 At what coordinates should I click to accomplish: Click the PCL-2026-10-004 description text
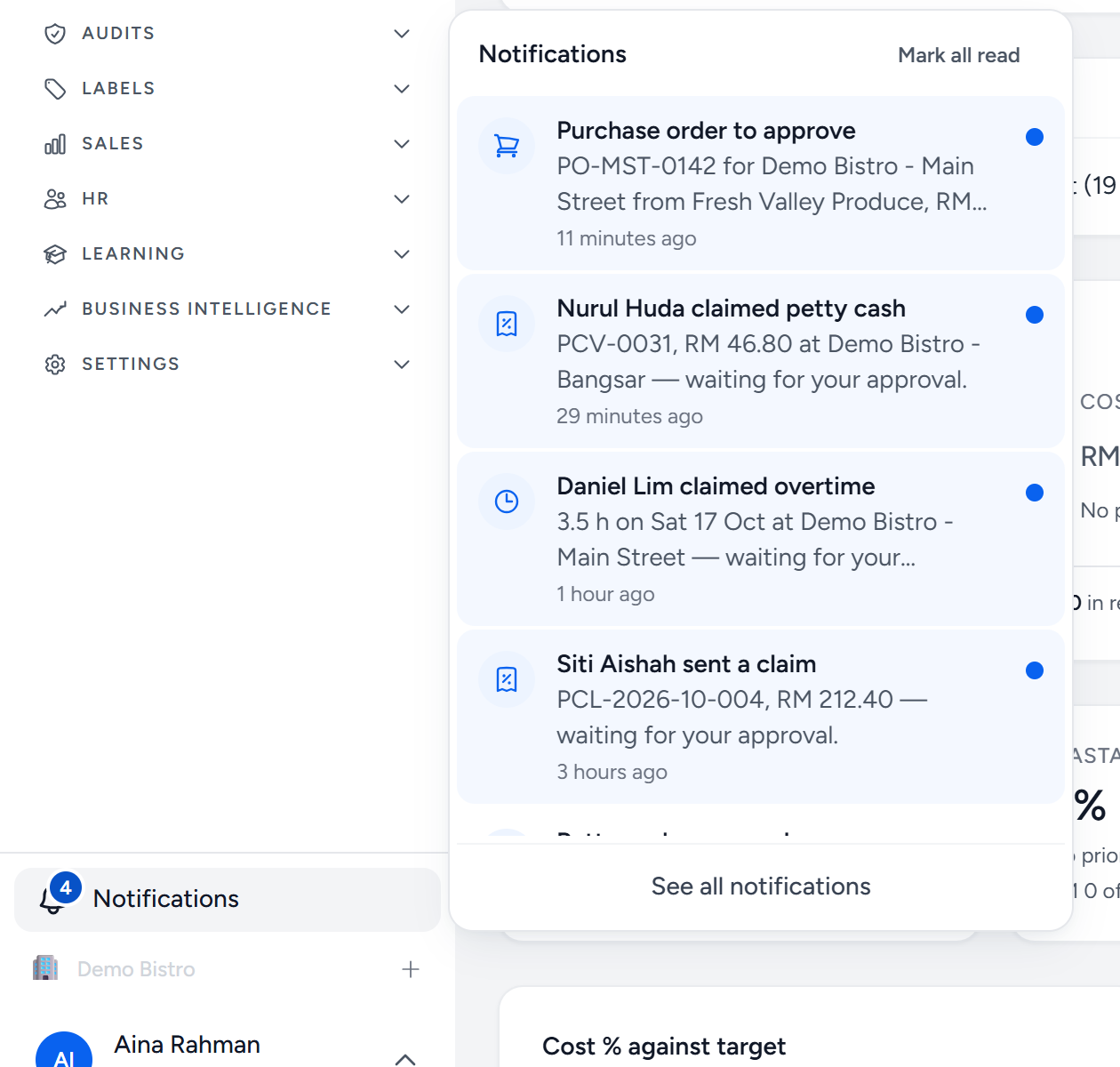pyautogui.click(x=742, y=718)
